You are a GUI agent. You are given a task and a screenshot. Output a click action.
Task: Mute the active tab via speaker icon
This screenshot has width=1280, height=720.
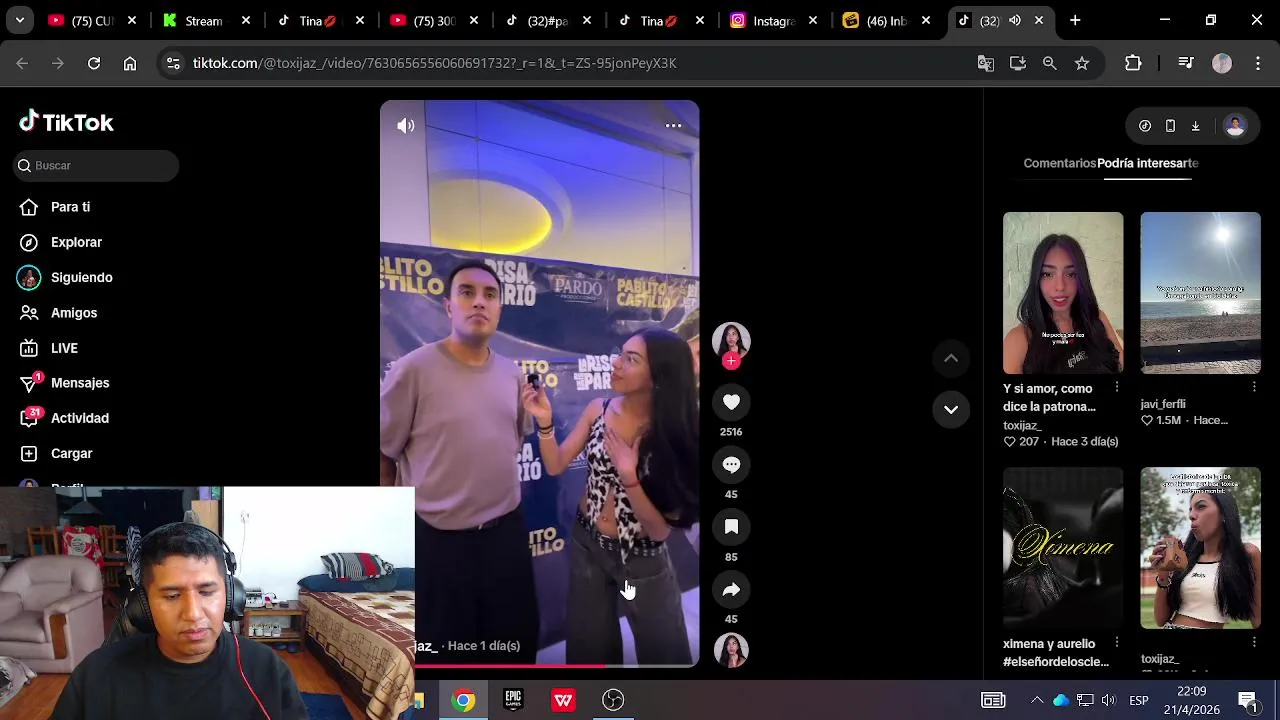click(1015, 20)
